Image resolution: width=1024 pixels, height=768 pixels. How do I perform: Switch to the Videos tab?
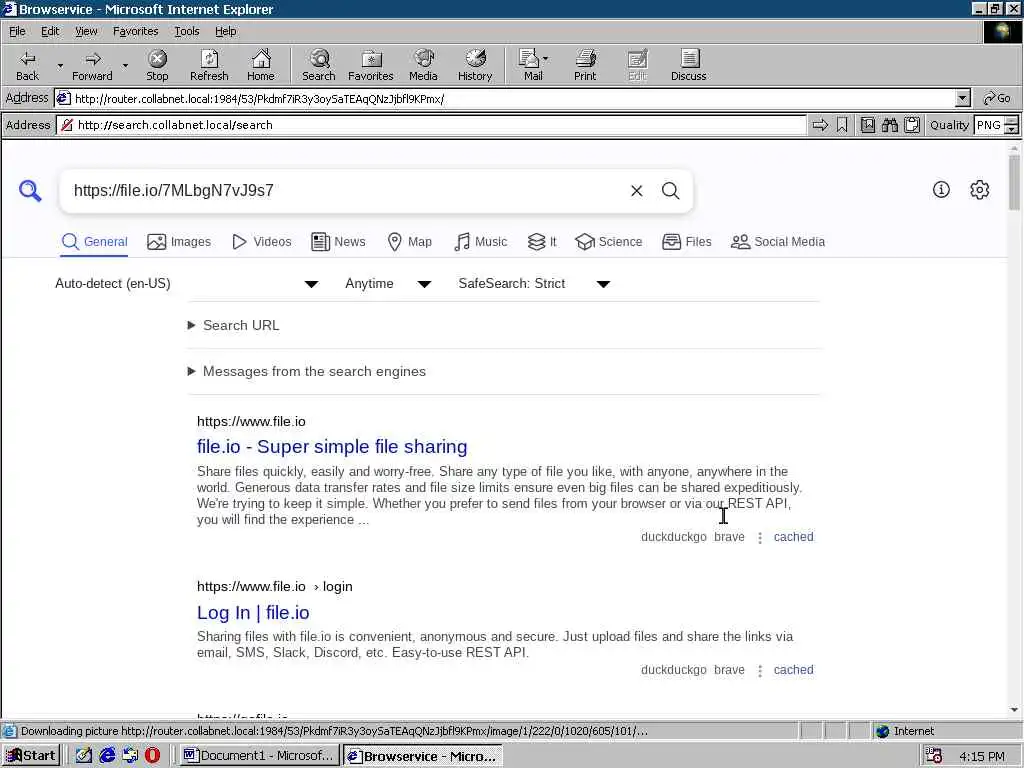[x=262, y=242]
